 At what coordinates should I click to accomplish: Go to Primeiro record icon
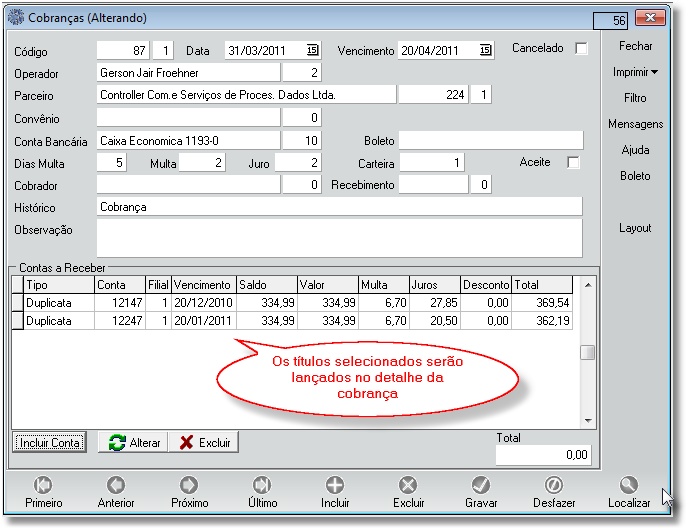point(43,485)
